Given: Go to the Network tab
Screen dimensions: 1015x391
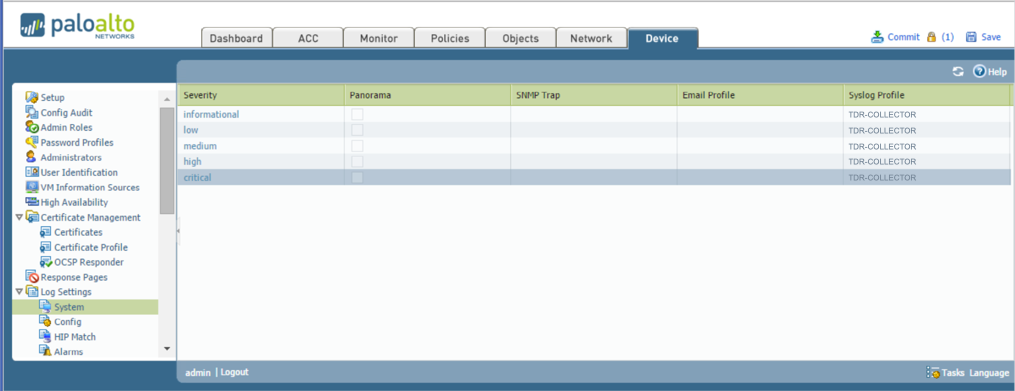Looking at the screenshot, I should 591,38.
